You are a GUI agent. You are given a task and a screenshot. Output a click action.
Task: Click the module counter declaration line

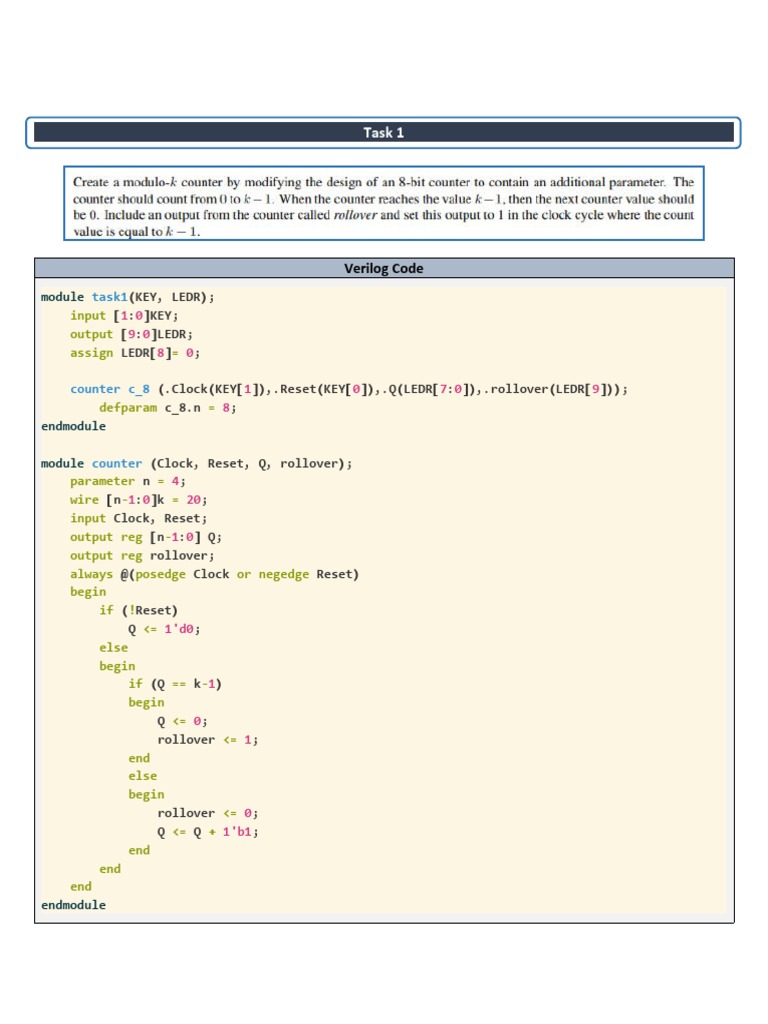[196, 464]
